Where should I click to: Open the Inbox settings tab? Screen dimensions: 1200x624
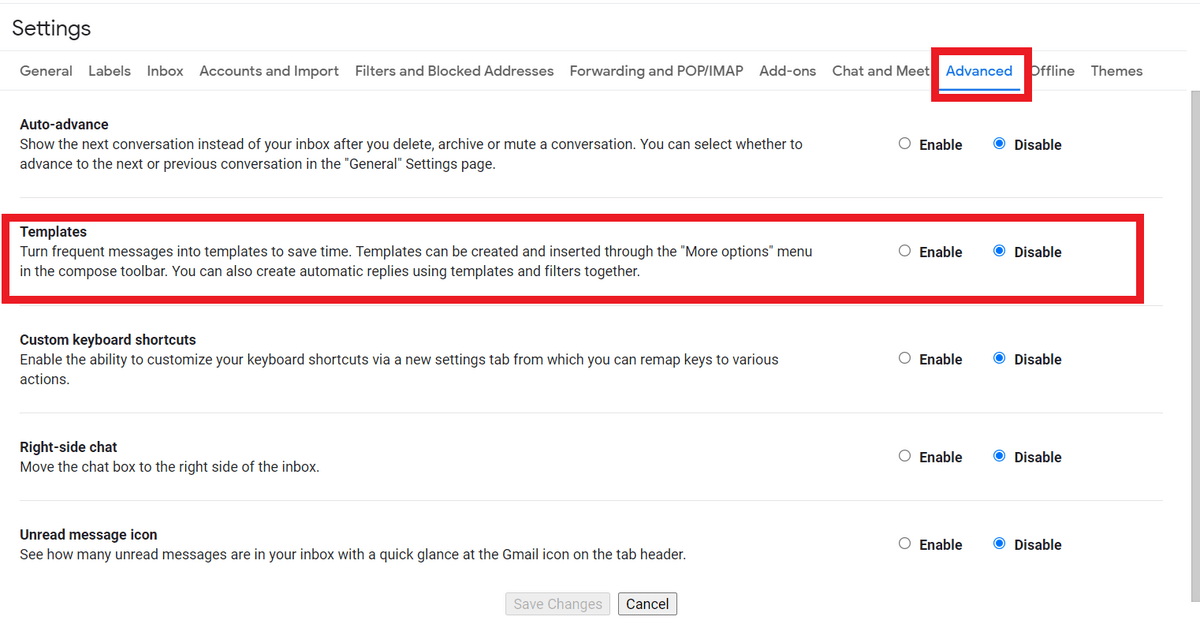pyautogui.click(x=165, y=71)
